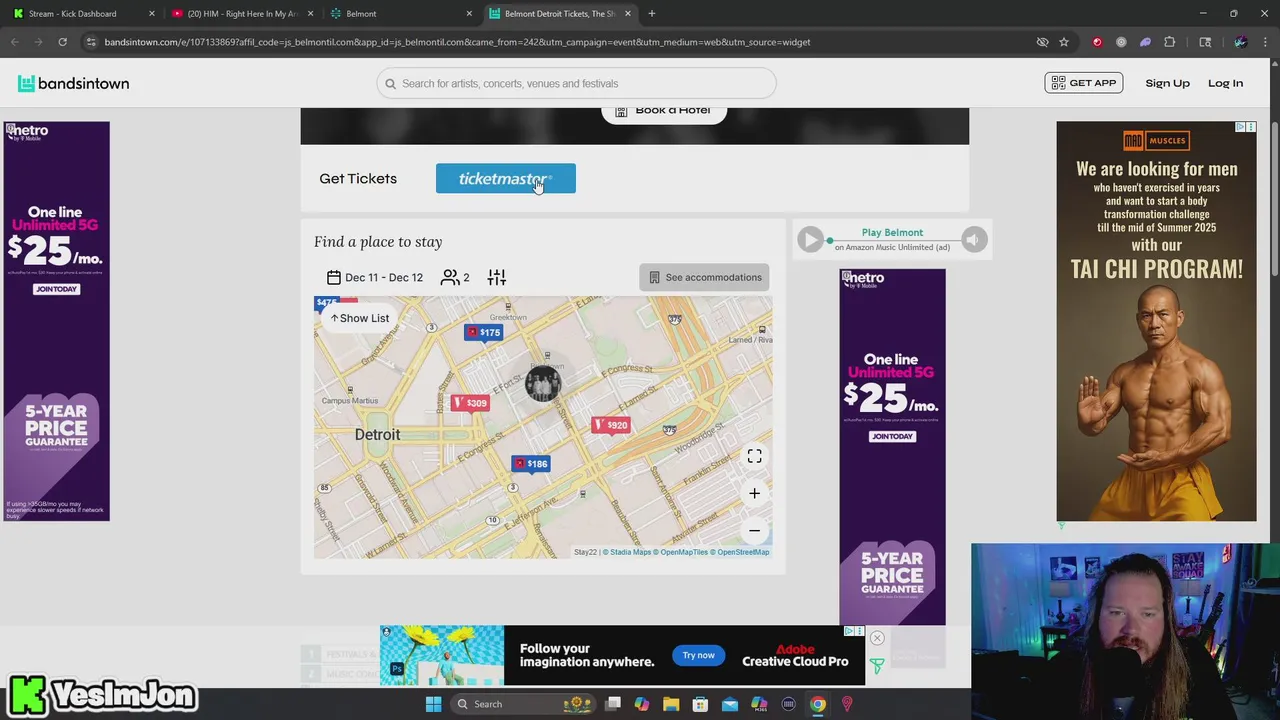
Task: Select the $309 hotel map marker
Action: [470, 403]
